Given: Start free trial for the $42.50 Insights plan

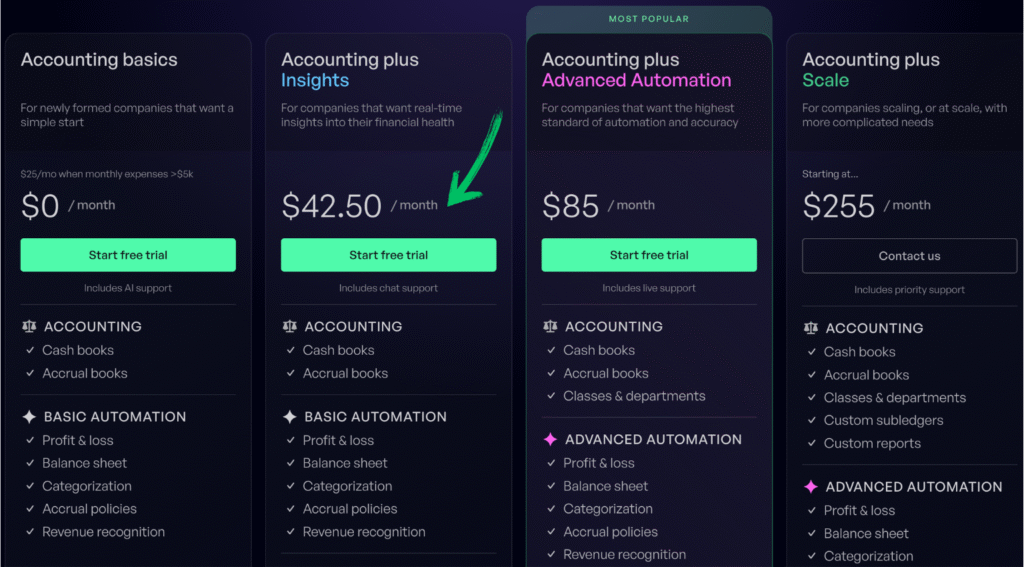Looking at the screenshot, I should point(388,255).
